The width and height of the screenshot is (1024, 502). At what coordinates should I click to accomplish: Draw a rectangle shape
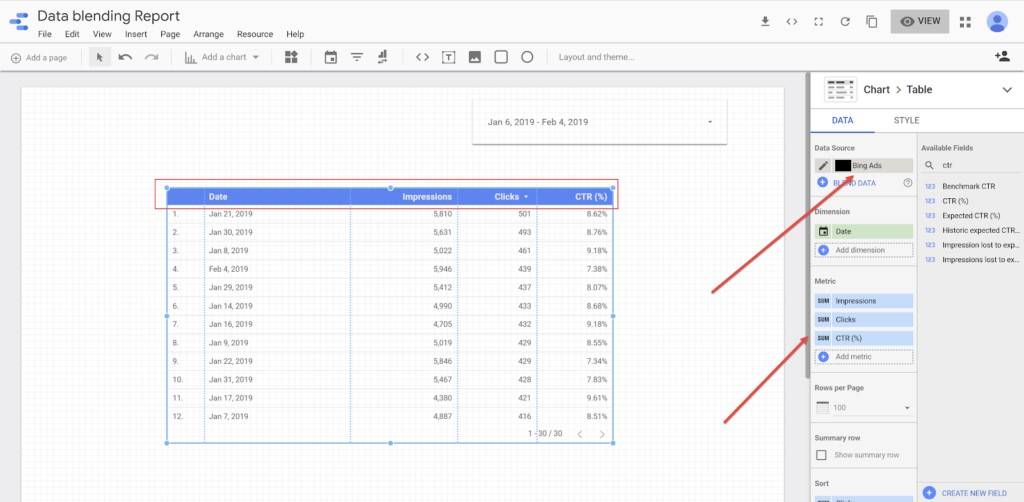point(501,57)
